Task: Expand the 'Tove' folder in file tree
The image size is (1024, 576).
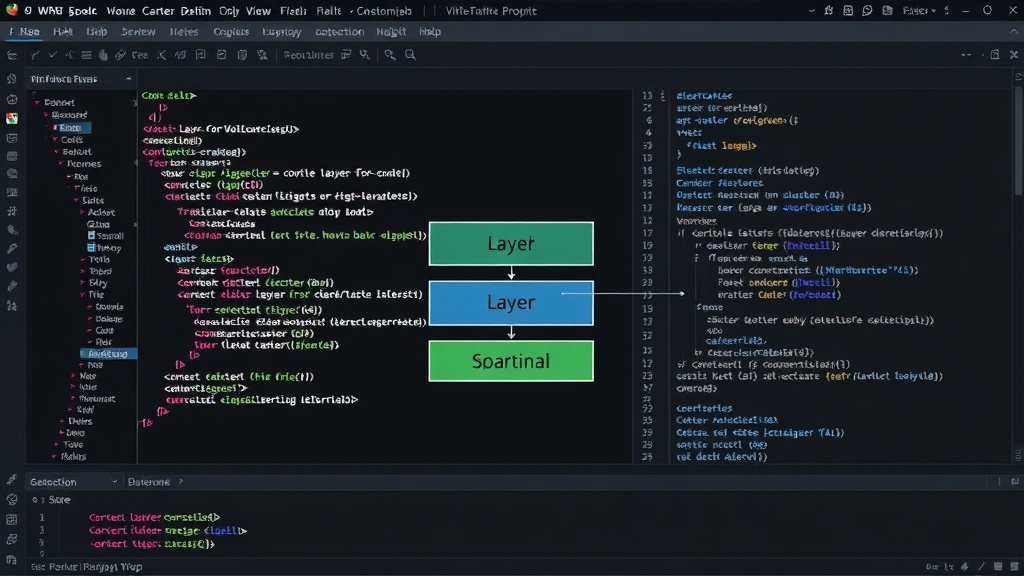Action: tap(57, 445)
